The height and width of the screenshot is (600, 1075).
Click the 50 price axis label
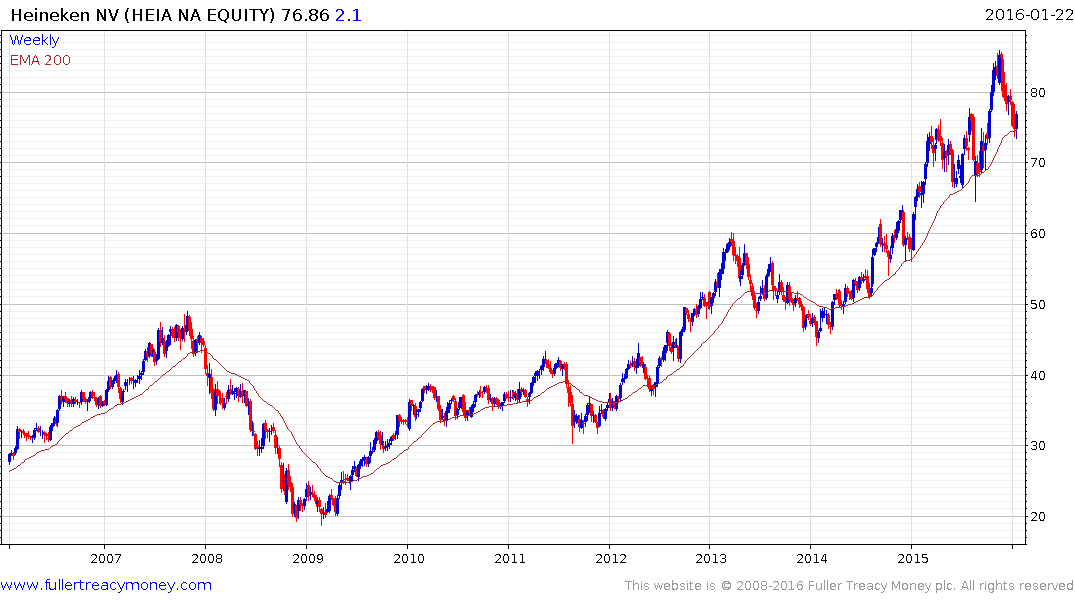pyautogui.click(x=1038, y=304)
